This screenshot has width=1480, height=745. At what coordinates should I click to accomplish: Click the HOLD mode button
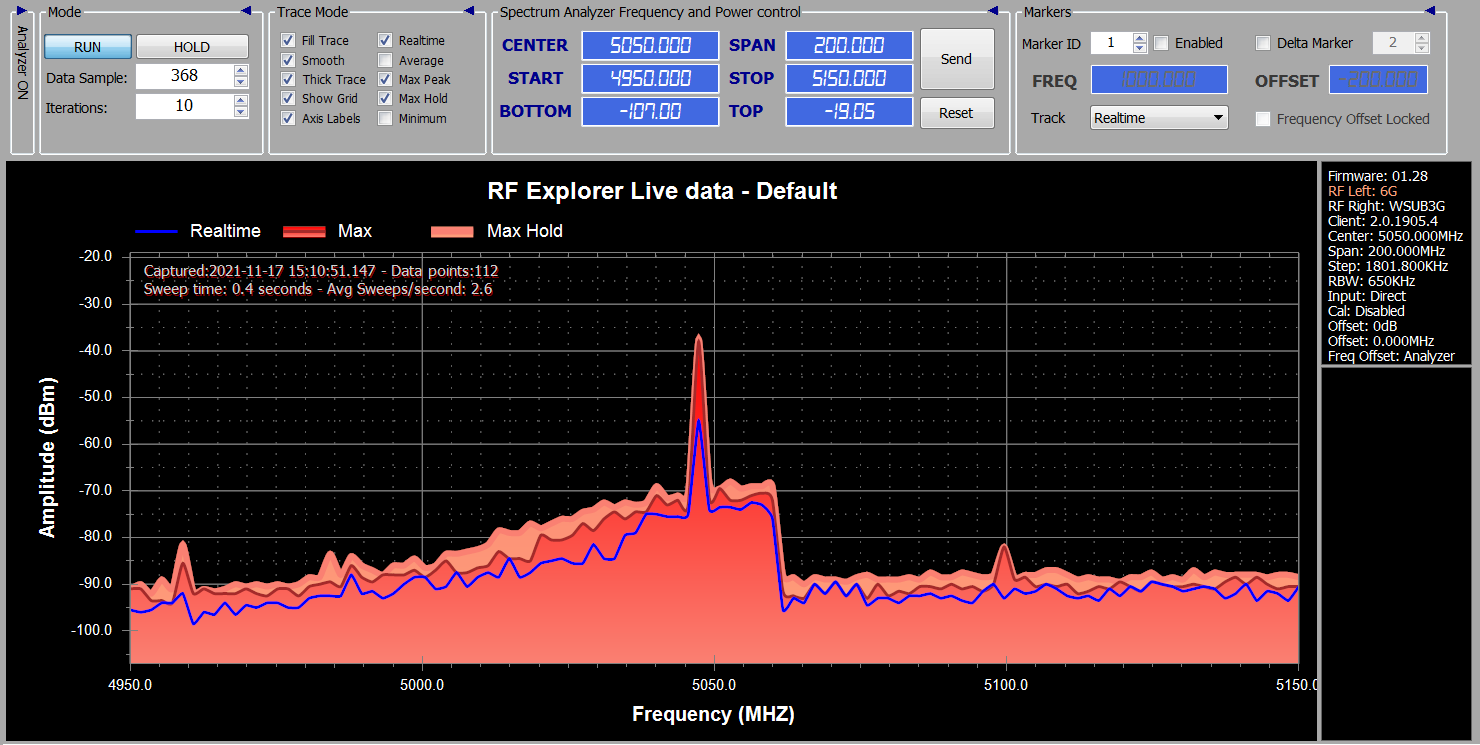[192, 47]
